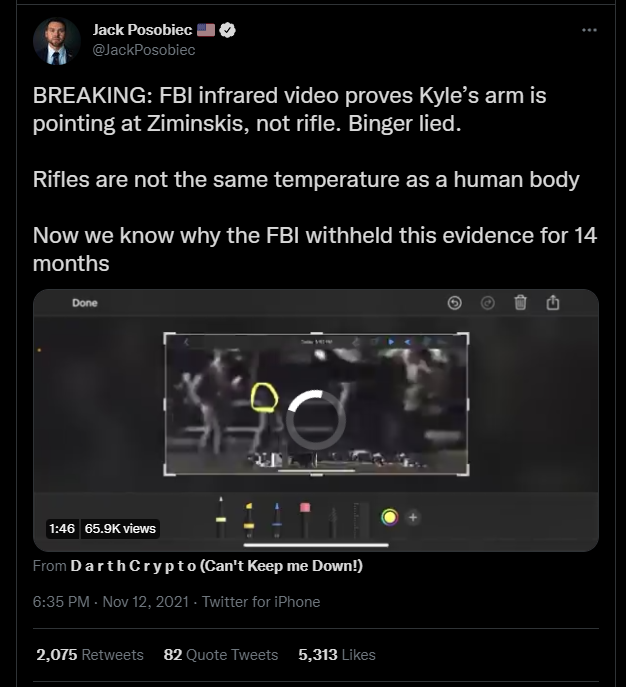The width and height of the screenshot is (626, 687).
Task: Select the black pen markup tool
Action: [x=221, y=517]
